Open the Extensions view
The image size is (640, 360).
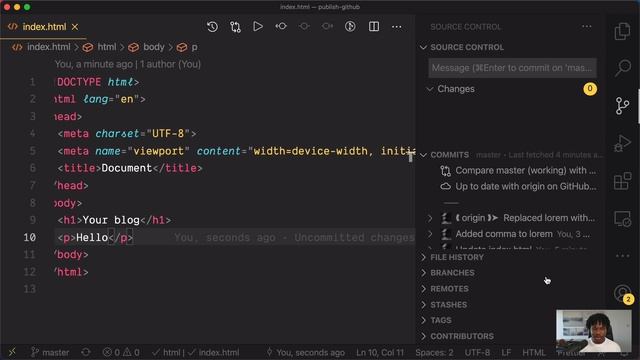622,181
